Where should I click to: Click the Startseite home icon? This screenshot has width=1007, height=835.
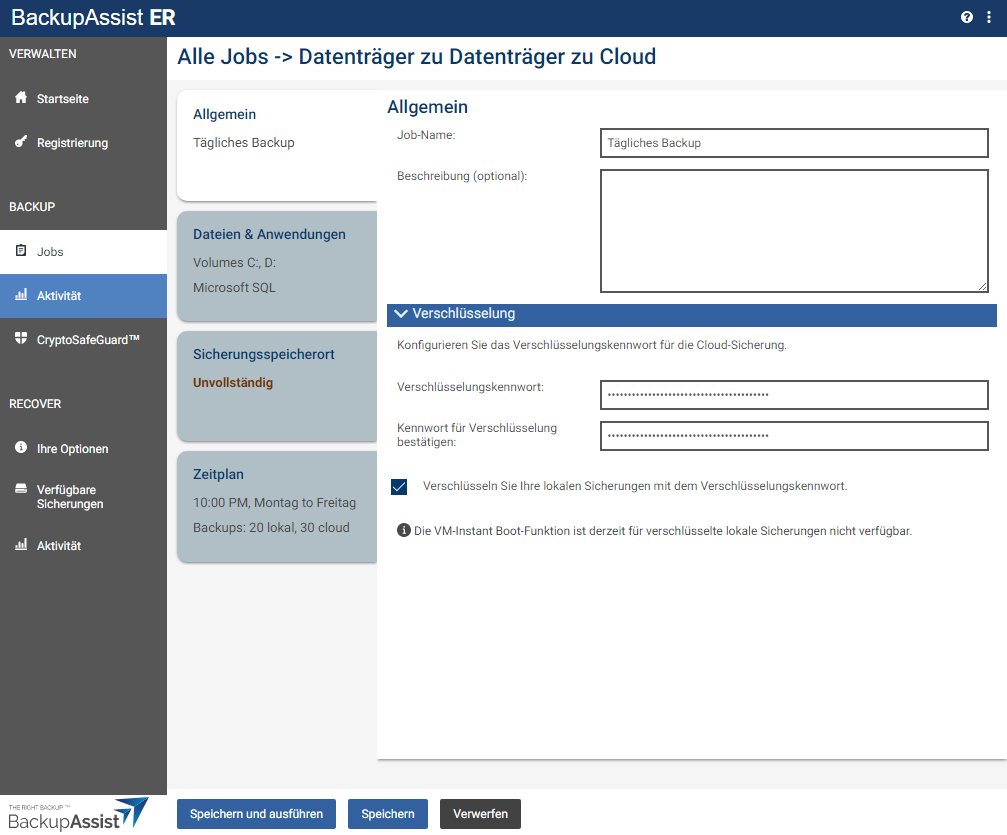(x=21, y=98)
